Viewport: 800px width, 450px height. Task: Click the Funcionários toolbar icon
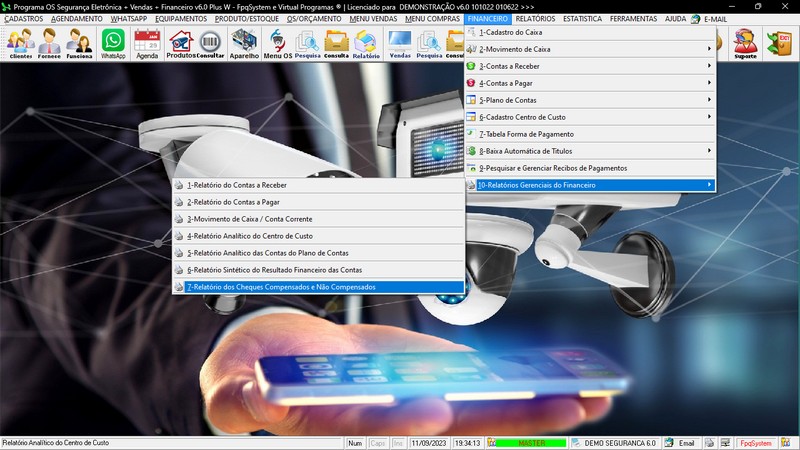pyautogui.click(x=80, y=43)
